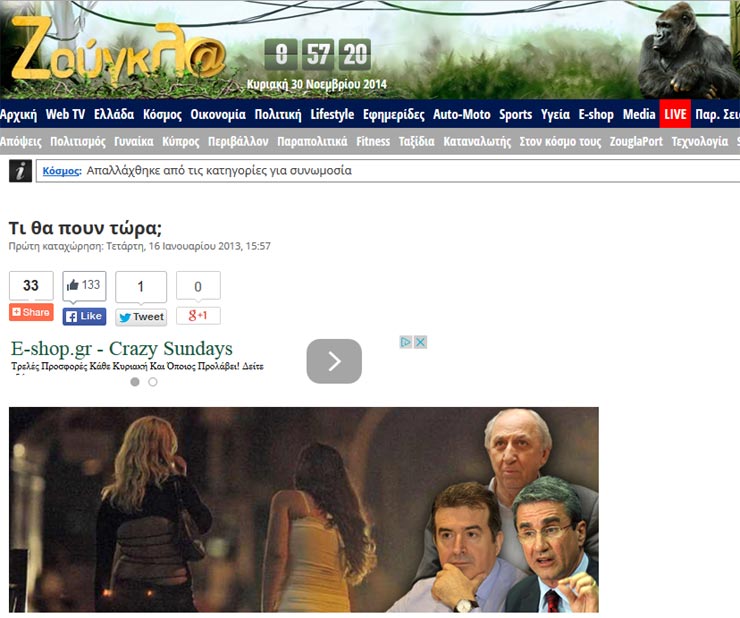
Task: Click the Google +1 button
Action: (198, 316)
